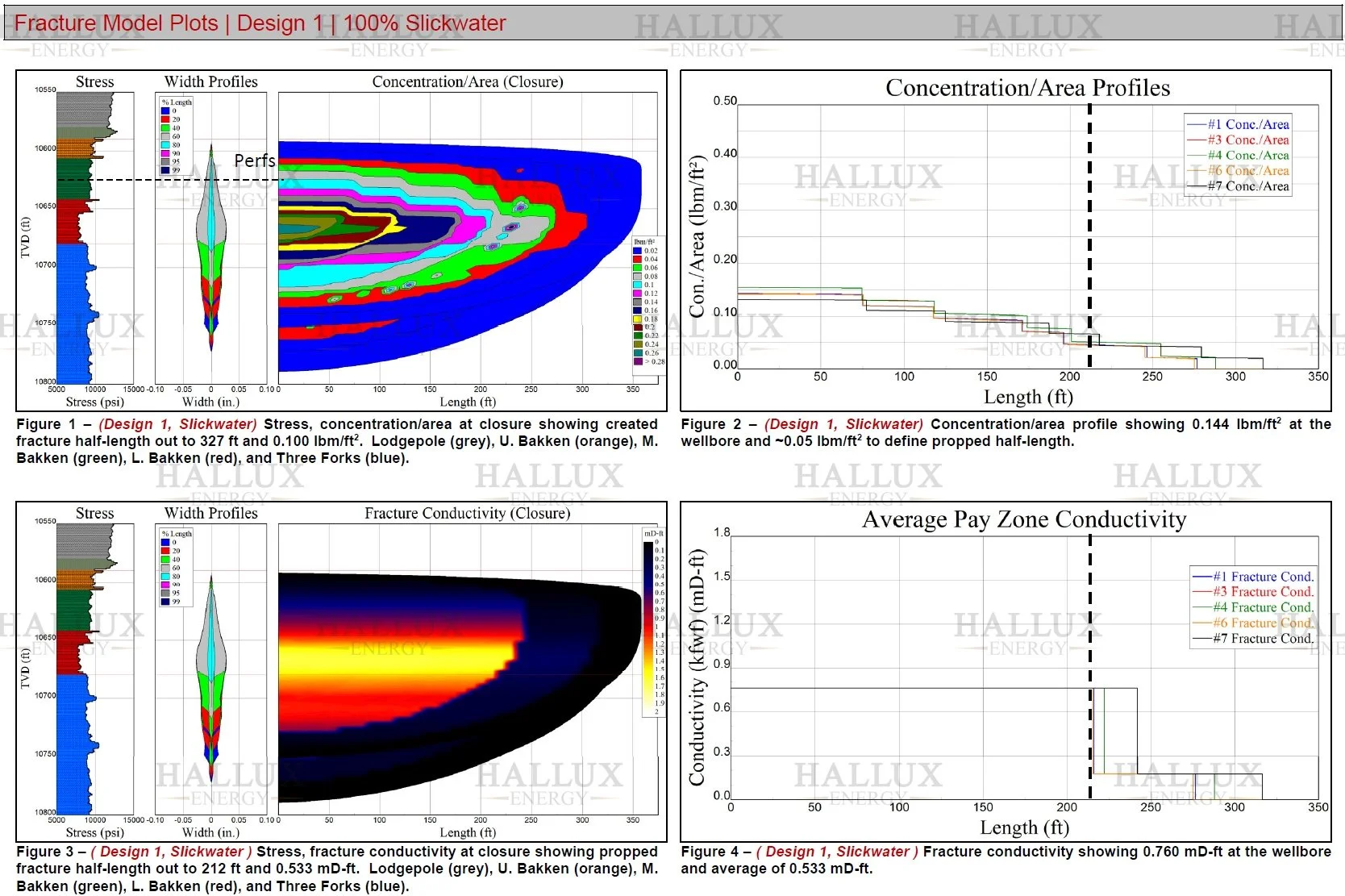Select the 0.14 gray color swatch
The height and width of the screenshot is (896, 1345).
click(x=638, y=302)
